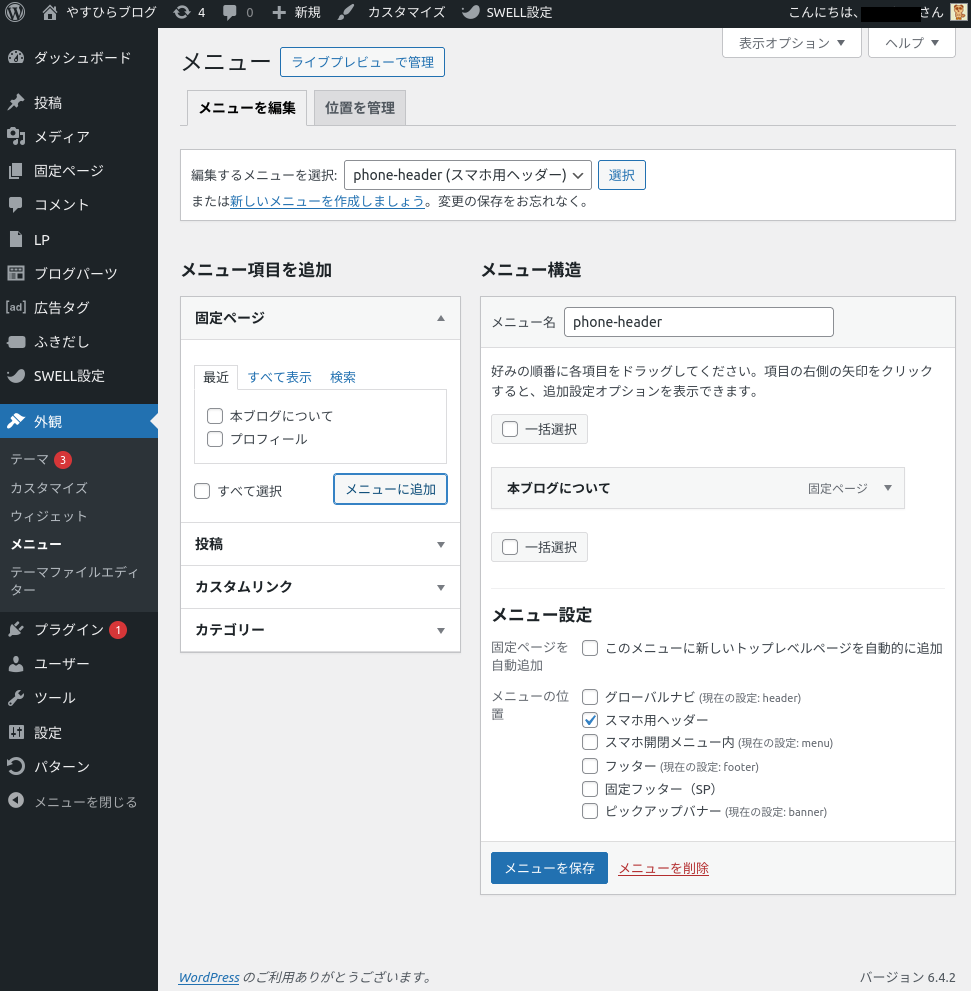The width and height of the screenshot is (971, 991).
Task: Click the メニューを削除 link
Action: [663, 868]
